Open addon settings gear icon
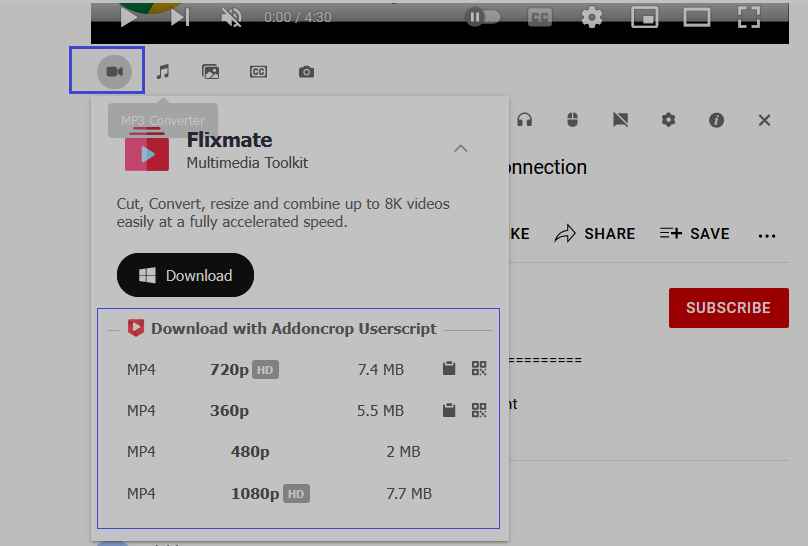Viewport: 808px width, 546px height. point(668,120)
